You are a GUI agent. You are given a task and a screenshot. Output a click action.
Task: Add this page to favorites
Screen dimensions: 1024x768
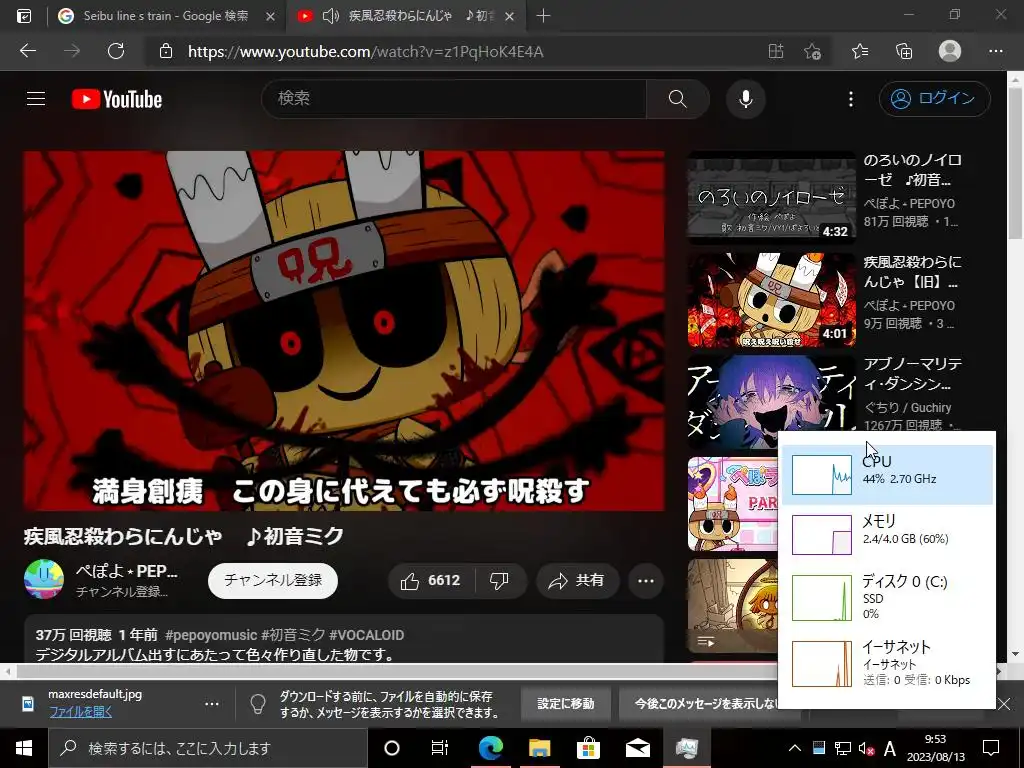[812, 51]
